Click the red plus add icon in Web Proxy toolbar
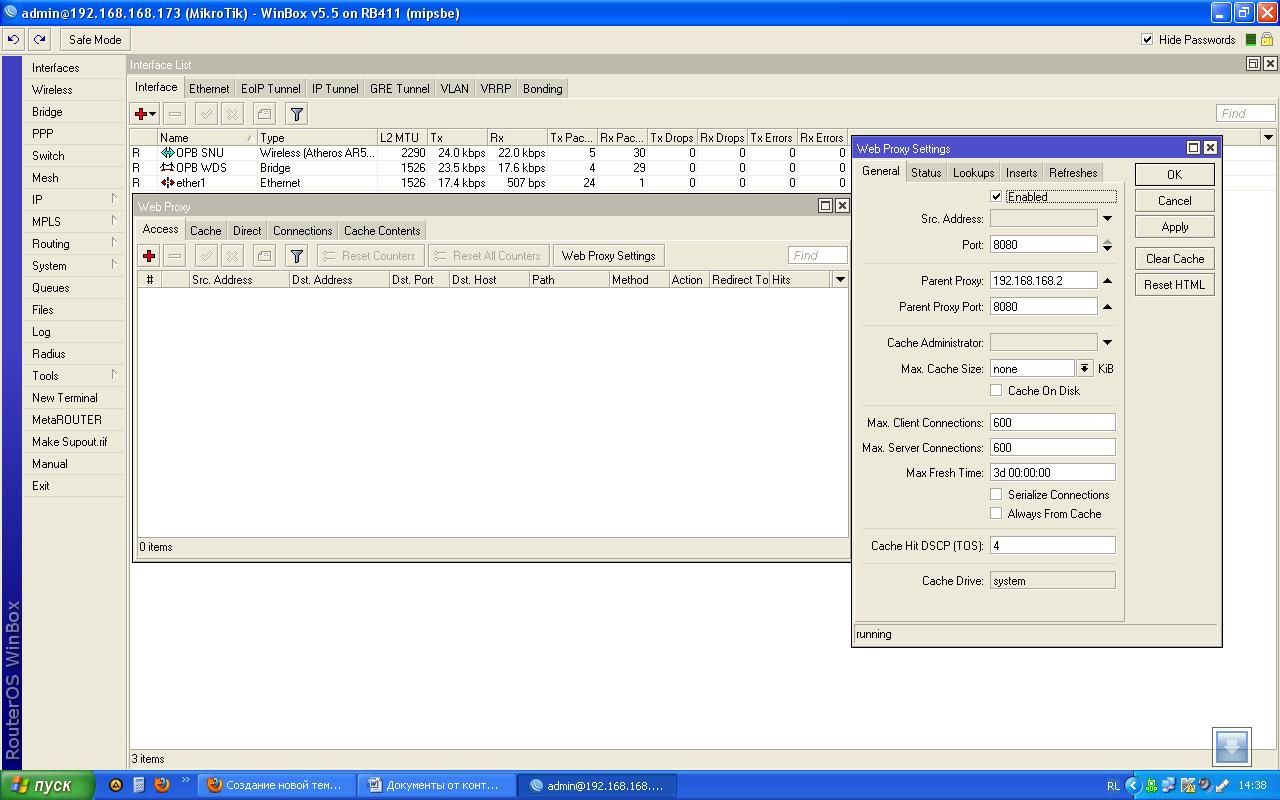The height and width of the screenshot is (800, 1280). [x=149, y=256]
